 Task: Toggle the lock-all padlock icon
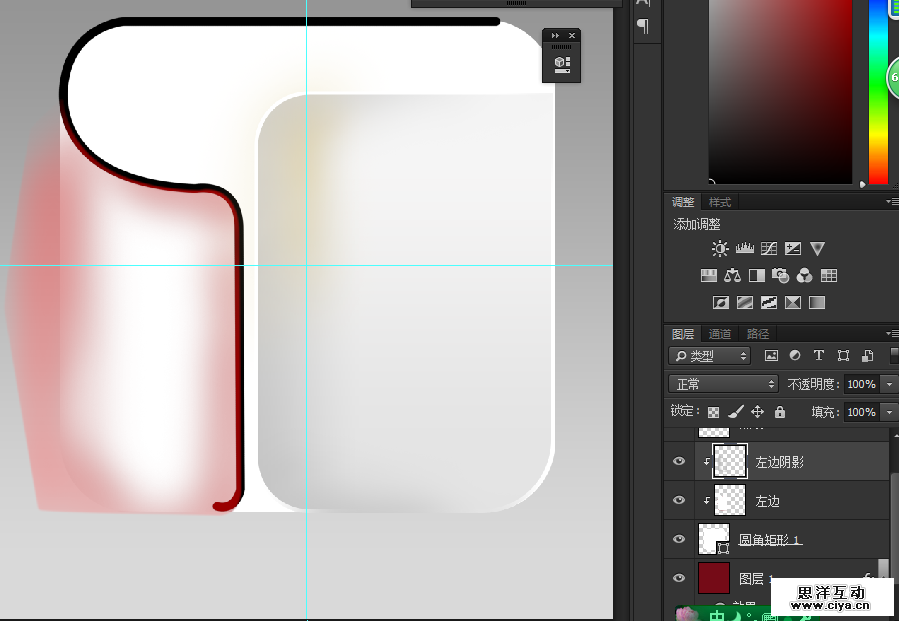point(780,412)
